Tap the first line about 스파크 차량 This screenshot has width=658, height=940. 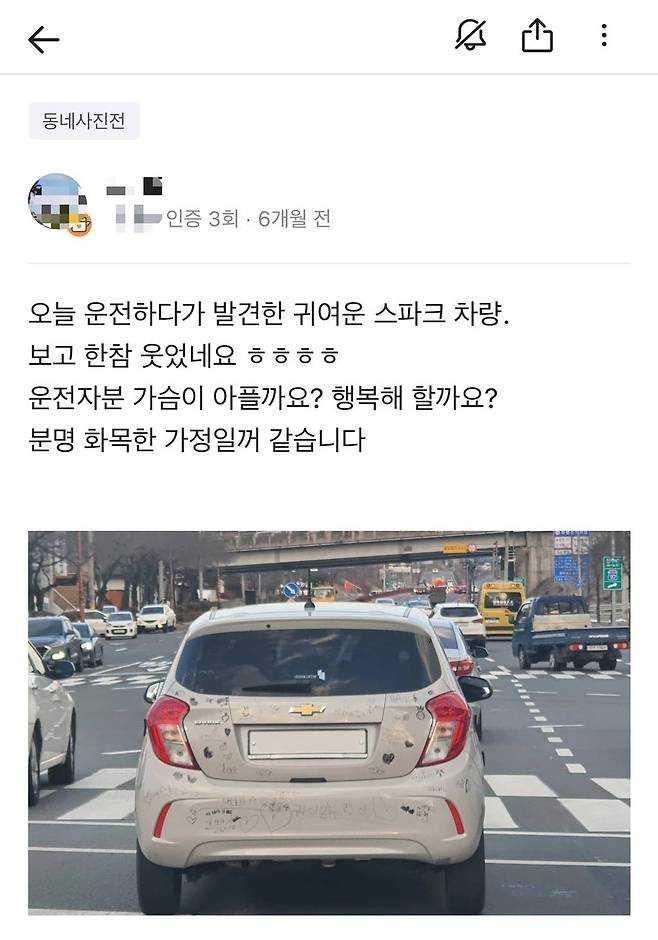click(269, 314)
